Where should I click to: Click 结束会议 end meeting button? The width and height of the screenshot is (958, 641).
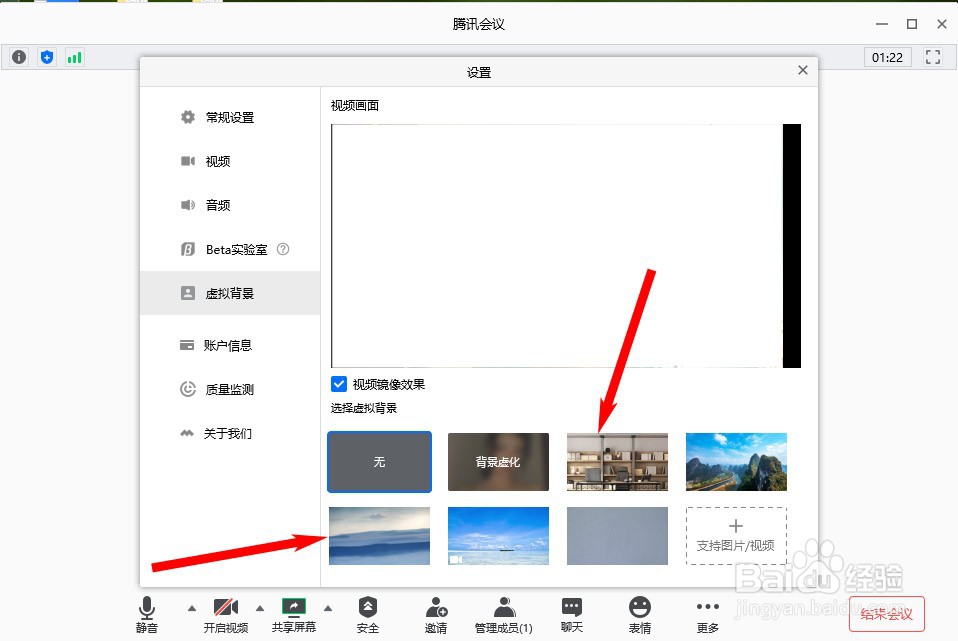pyautogui.click(x=887, y=614)
